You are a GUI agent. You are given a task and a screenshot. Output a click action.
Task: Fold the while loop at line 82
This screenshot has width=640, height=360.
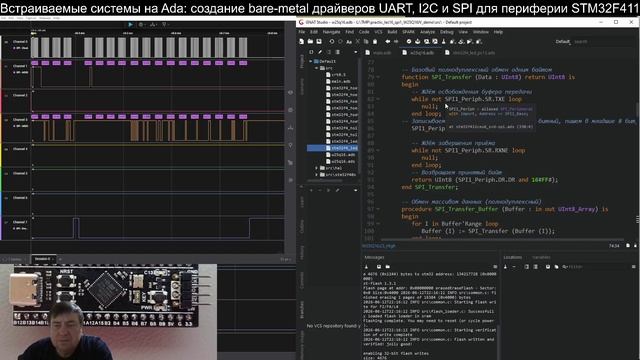pos(378,99)
